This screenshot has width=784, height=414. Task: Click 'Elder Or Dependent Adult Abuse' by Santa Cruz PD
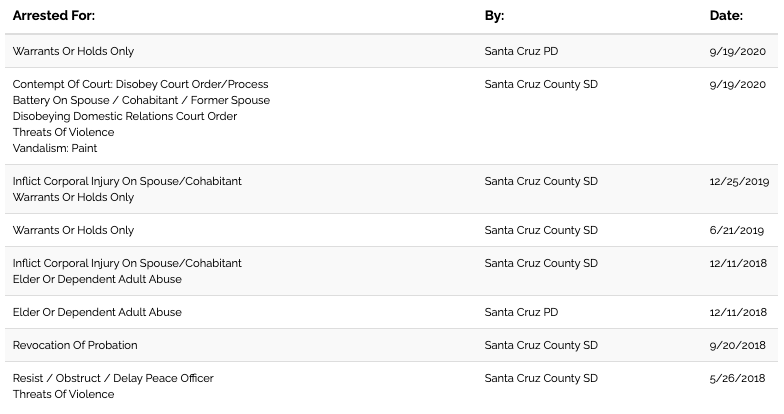click(x=97, y=312)
